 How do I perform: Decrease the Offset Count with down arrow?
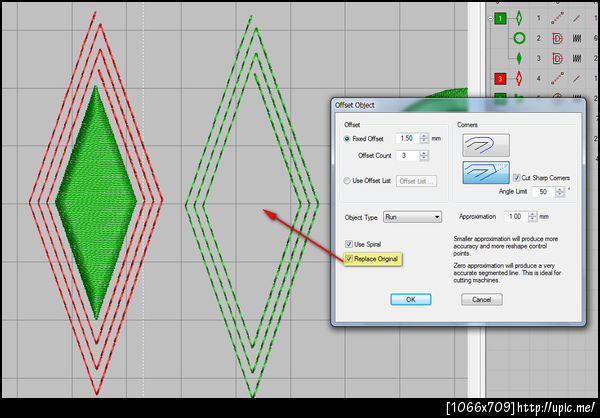point(424,158)
